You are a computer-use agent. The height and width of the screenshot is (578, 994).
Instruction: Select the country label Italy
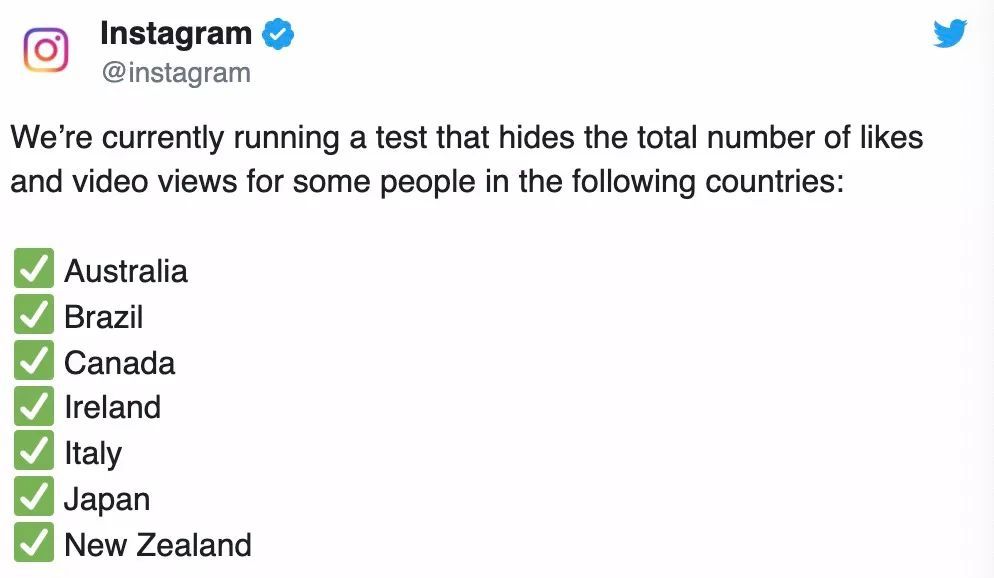(x=93, y=451)
